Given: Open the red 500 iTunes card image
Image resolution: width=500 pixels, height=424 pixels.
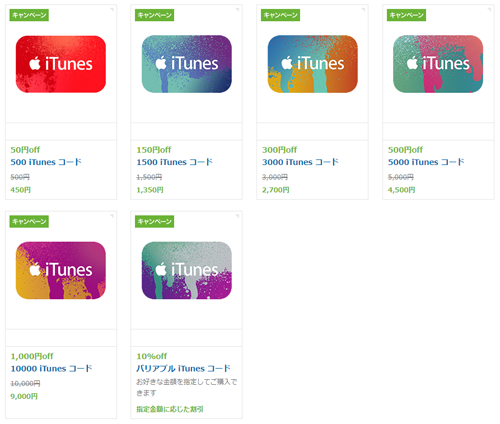Looking at the screenshot, I should click(61, 64).
